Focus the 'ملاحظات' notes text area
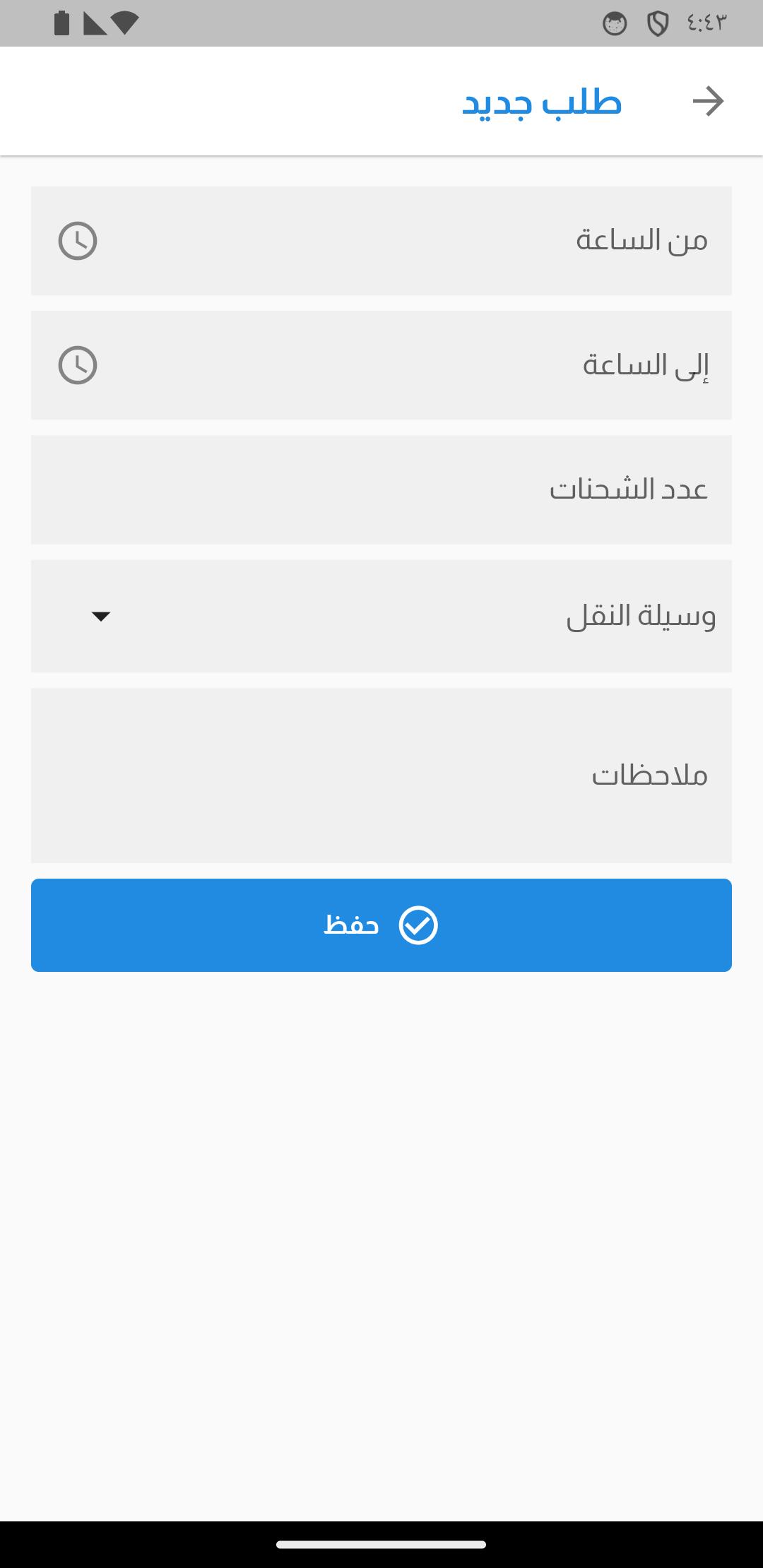 tap(381, 776)
